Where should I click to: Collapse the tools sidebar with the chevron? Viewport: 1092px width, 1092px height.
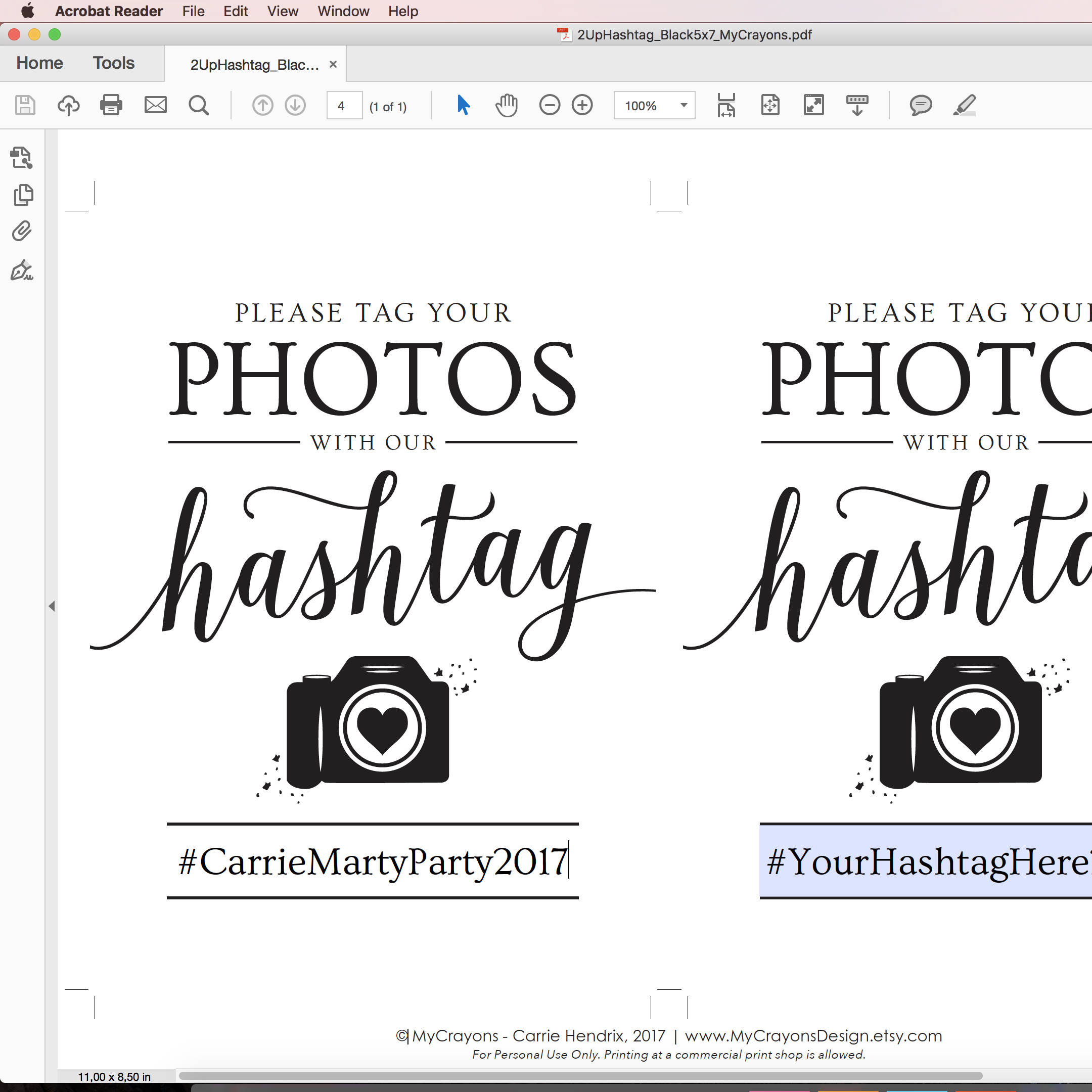coord(53,606)
